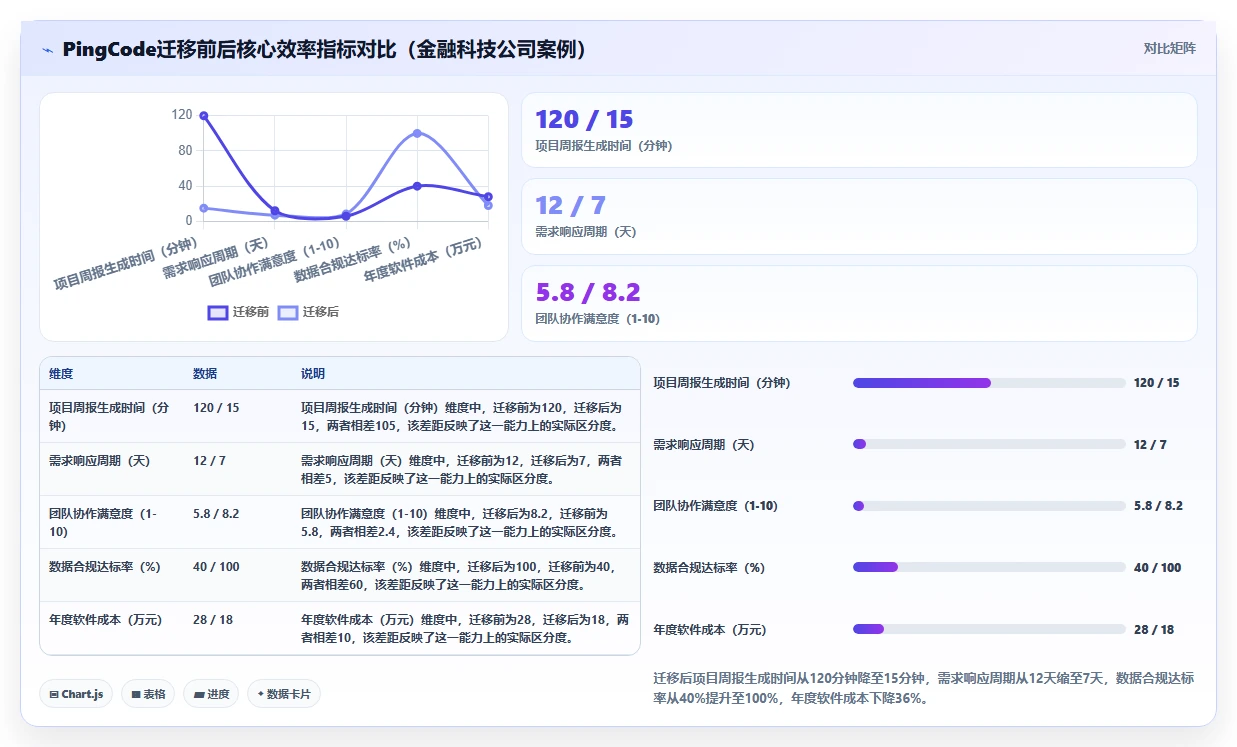This screenshot has height=747, width=1237.
Task: Click the 维度 column header
Action: (61, 374)
